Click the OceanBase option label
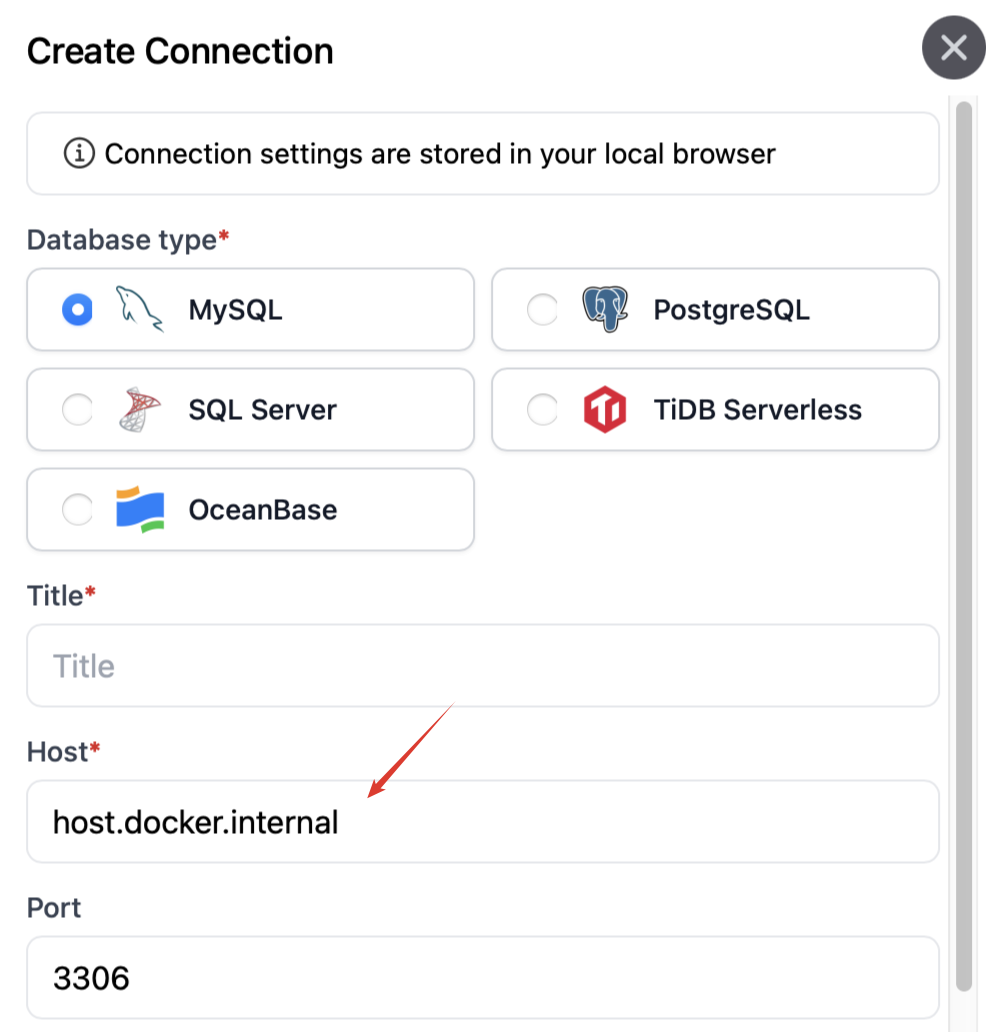The height and width of the screenshot is (1032, 986). tap(262, 510)
